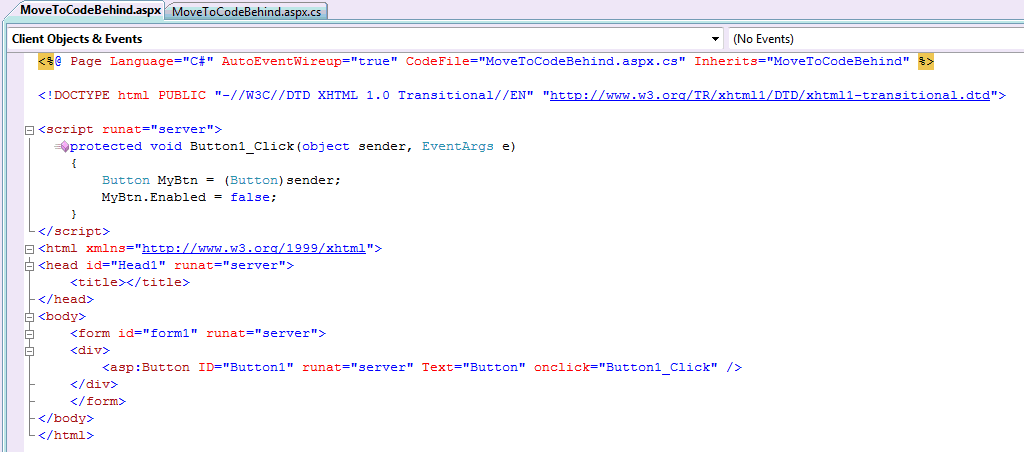Collapse the div element outline
The image size is (1024, 452).
[x=29, y=350]
